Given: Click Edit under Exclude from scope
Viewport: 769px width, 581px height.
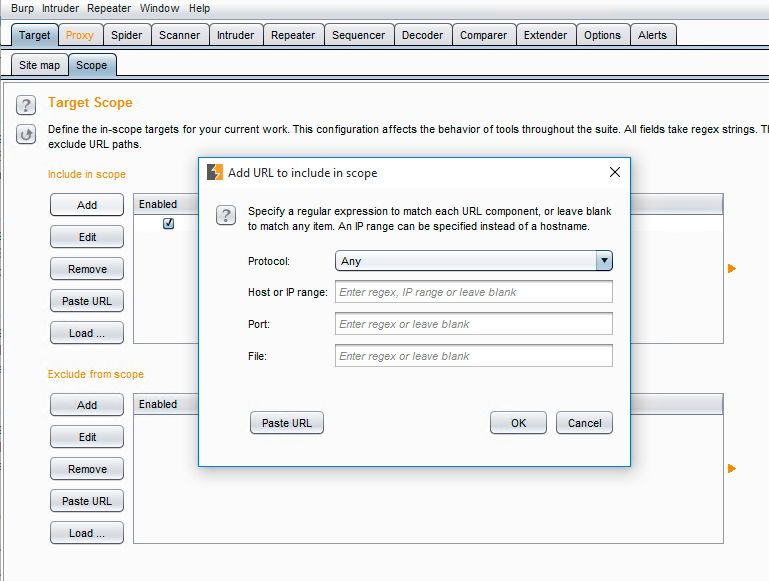Looking at the screenshot, I should click(87, 437).
